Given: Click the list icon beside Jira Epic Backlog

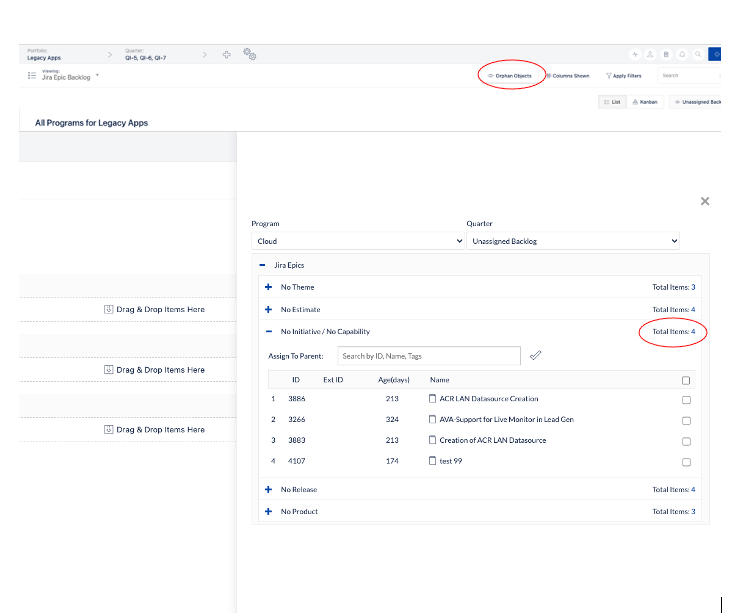Looking at the screenshot, I should 32,76.
